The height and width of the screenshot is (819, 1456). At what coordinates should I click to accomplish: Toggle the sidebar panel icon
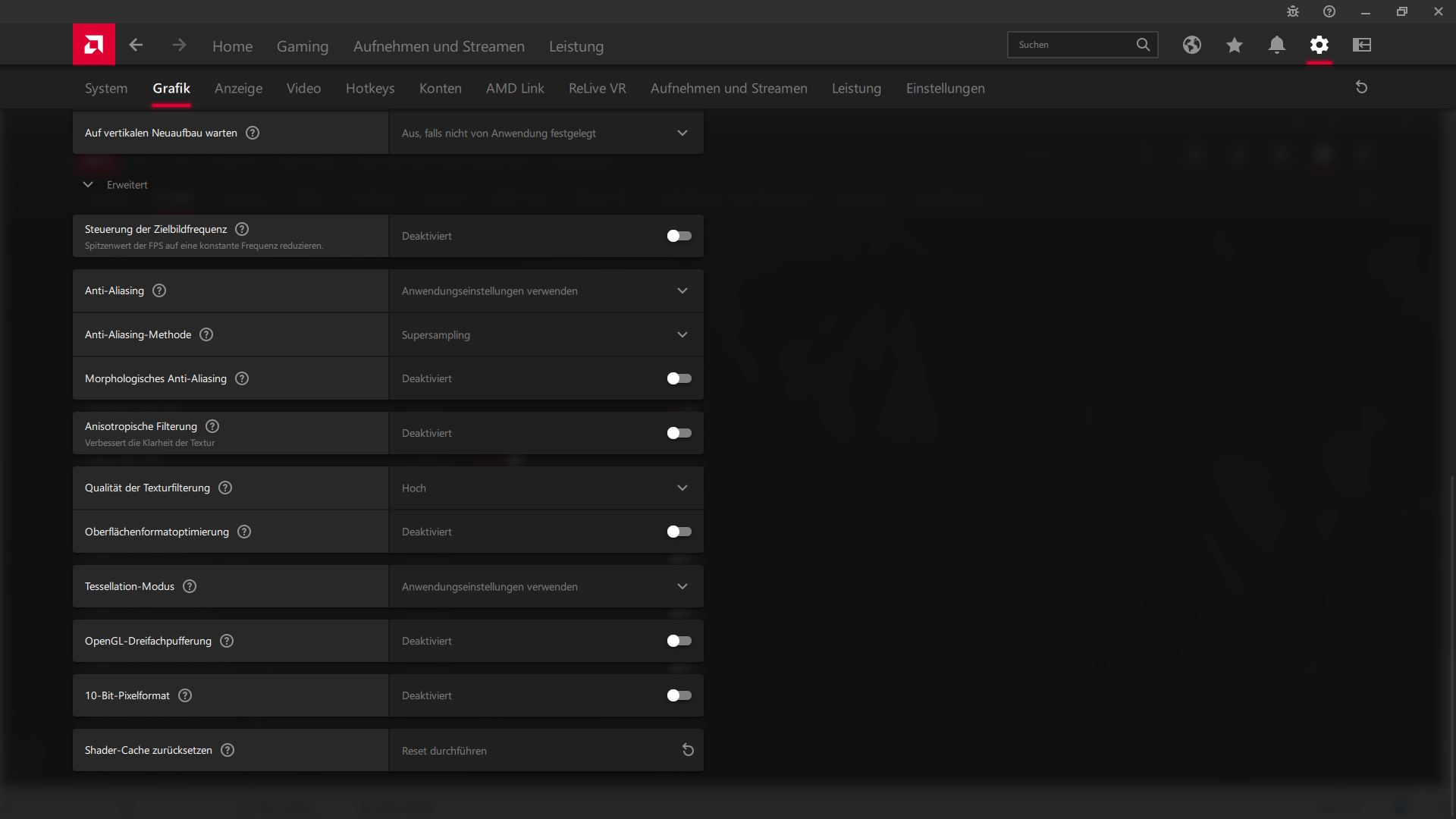(x=1362, y=45)
